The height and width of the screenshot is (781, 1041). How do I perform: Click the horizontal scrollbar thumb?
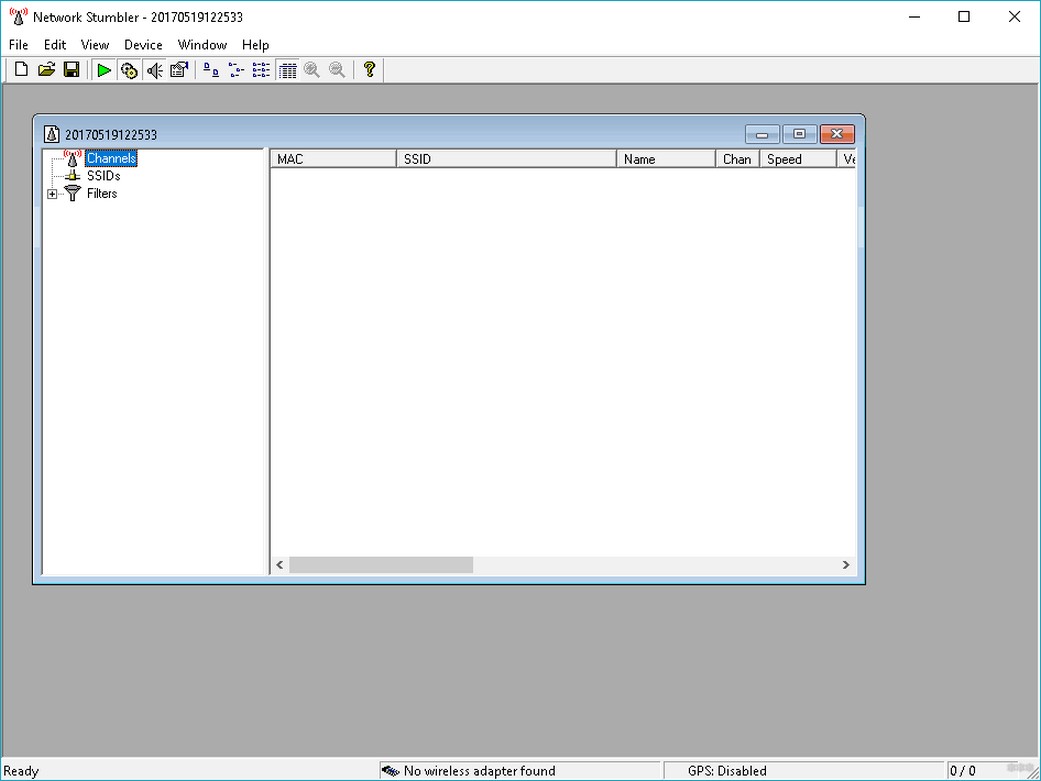[x=381, y=564]
